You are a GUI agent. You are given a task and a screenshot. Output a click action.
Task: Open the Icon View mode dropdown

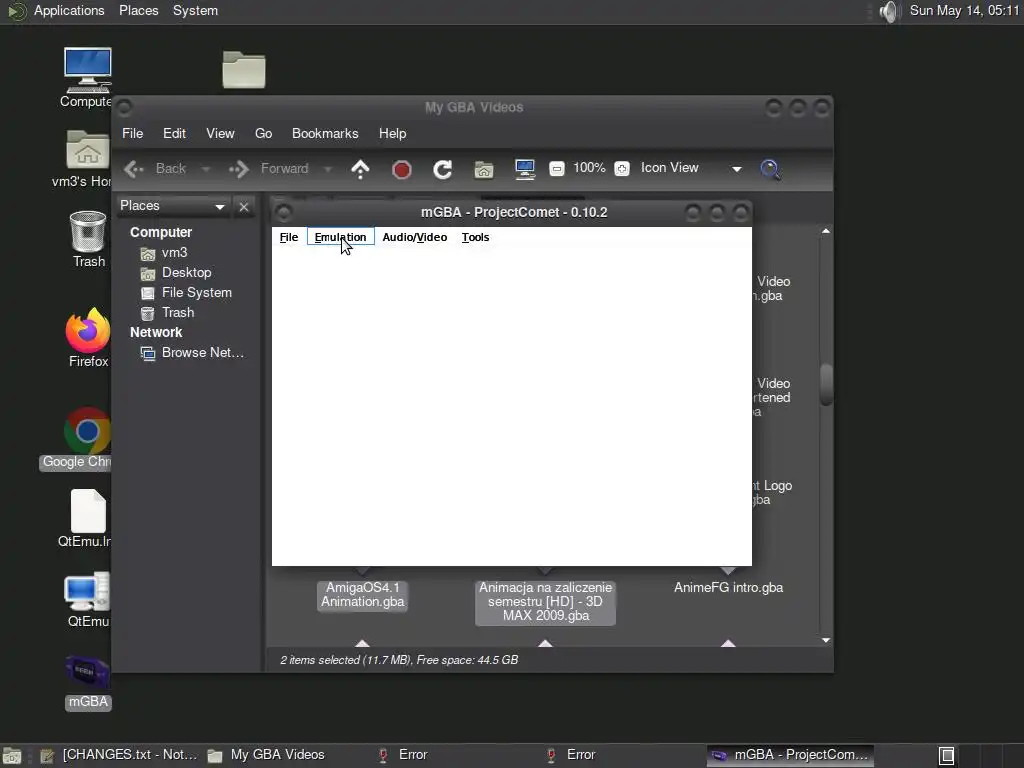[x=691, y=168]
